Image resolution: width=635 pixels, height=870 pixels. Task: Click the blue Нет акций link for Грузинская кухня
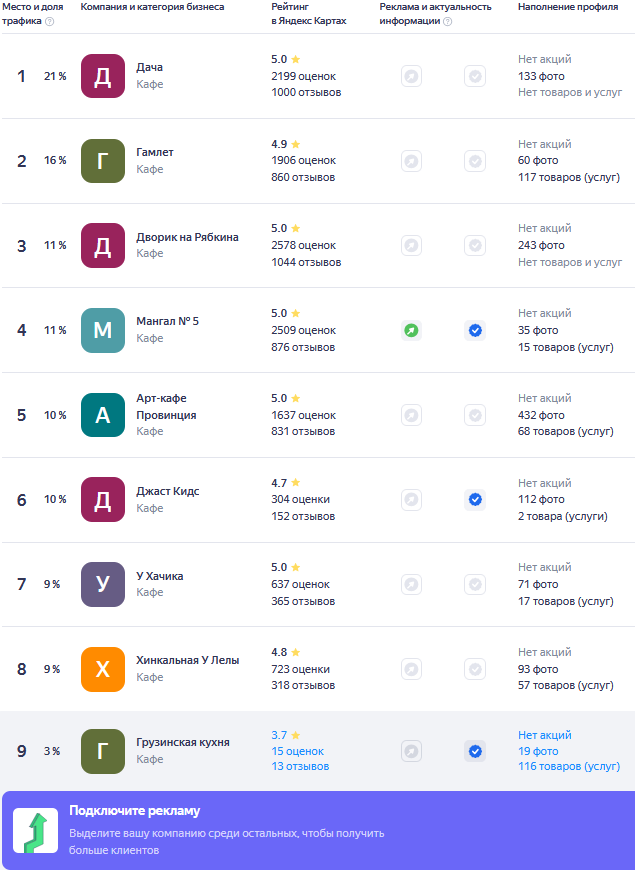[x=545, y=735]
